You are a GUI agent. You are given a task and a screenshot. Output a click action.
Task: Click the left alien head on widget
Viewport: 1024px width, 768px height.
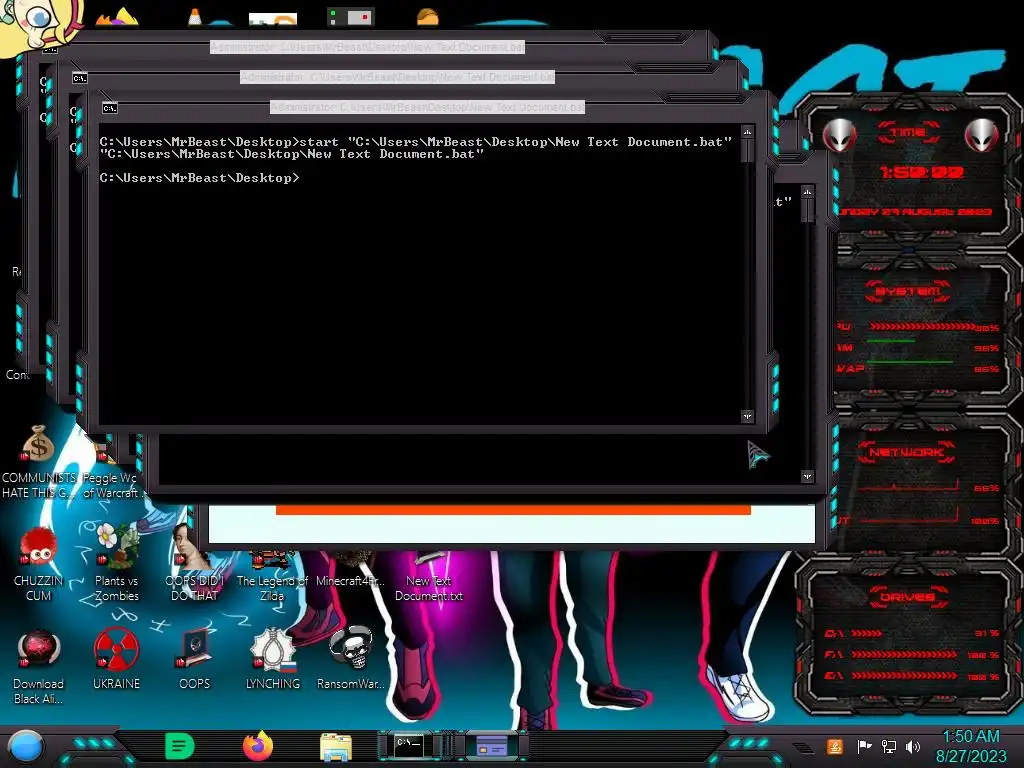839,135
